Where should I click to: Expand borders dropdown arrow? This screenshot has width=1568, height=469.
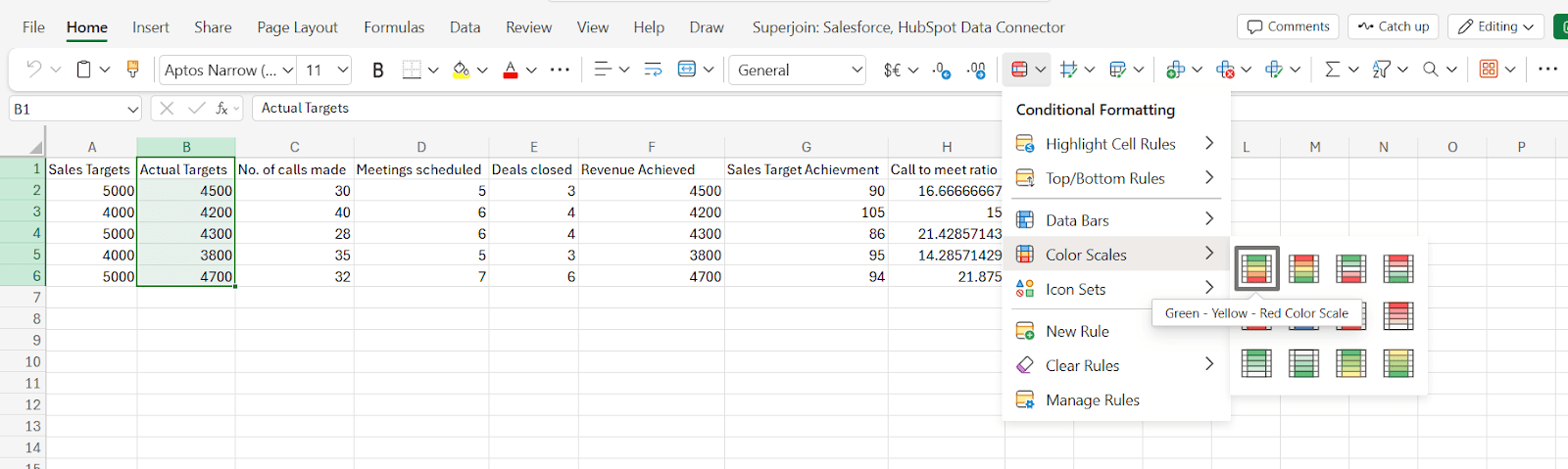click(433, 70)
